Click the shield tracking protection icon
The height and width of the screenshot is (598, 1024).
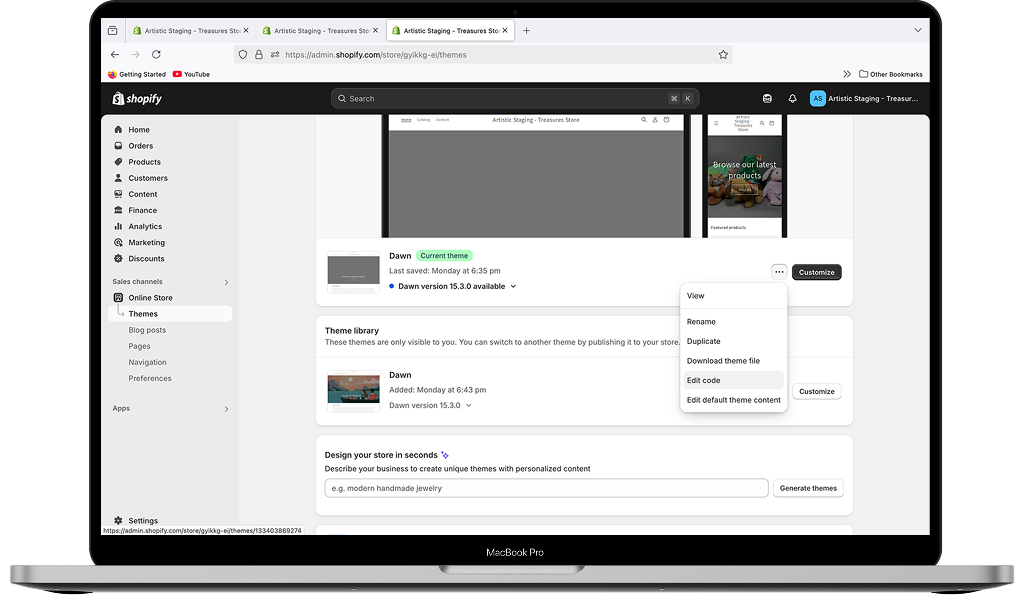(x=243, y=55)
